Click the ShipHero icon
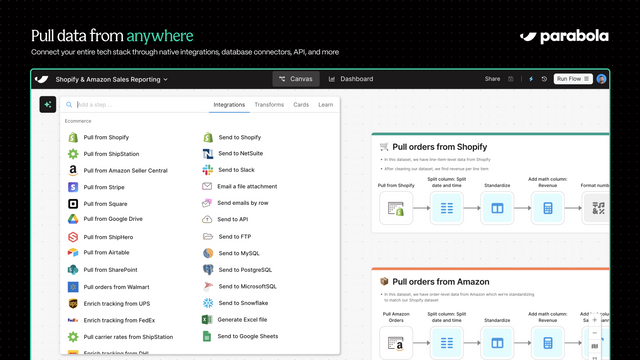Screen dimensions: 640x360 coord(73,237)
